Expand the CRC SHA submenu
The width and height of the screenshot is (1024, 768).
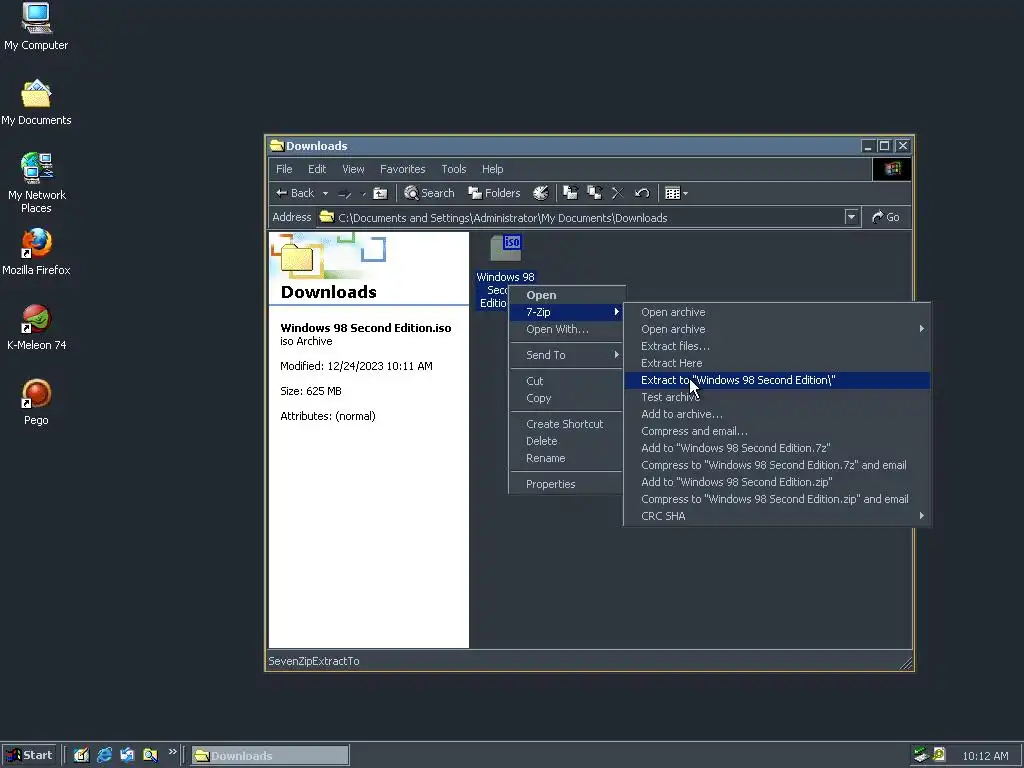(776, 516)
